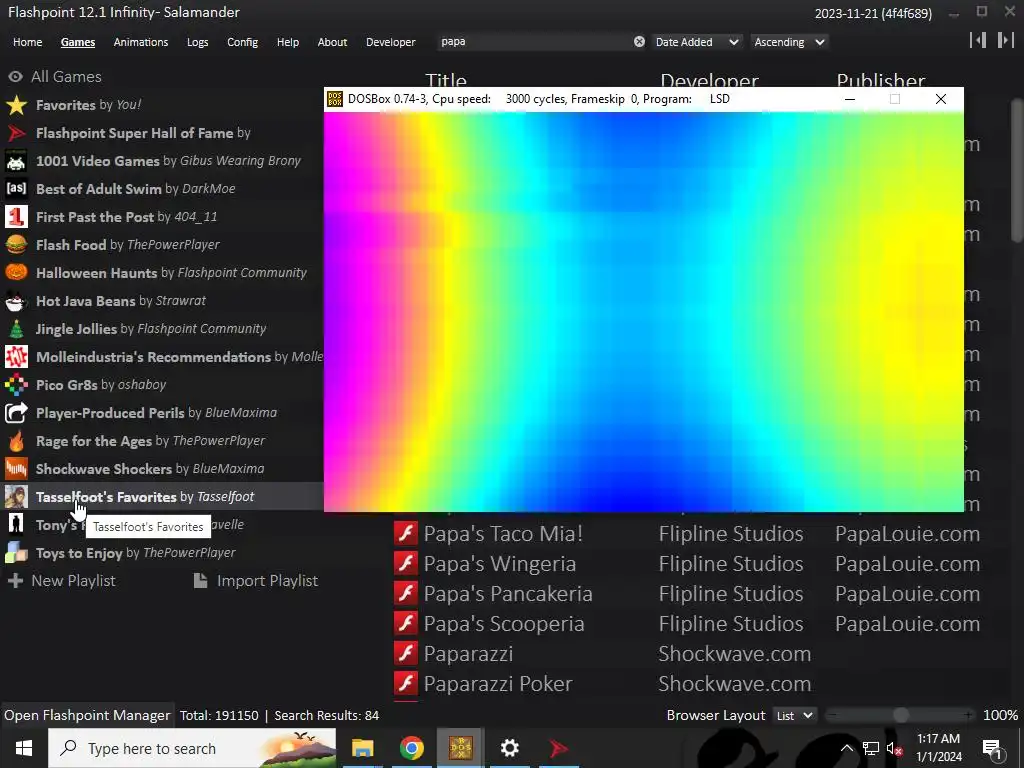Open Settings gear in the taskbar
Viewport: 1024px width, 768px height.
click(x=509, y=748)
